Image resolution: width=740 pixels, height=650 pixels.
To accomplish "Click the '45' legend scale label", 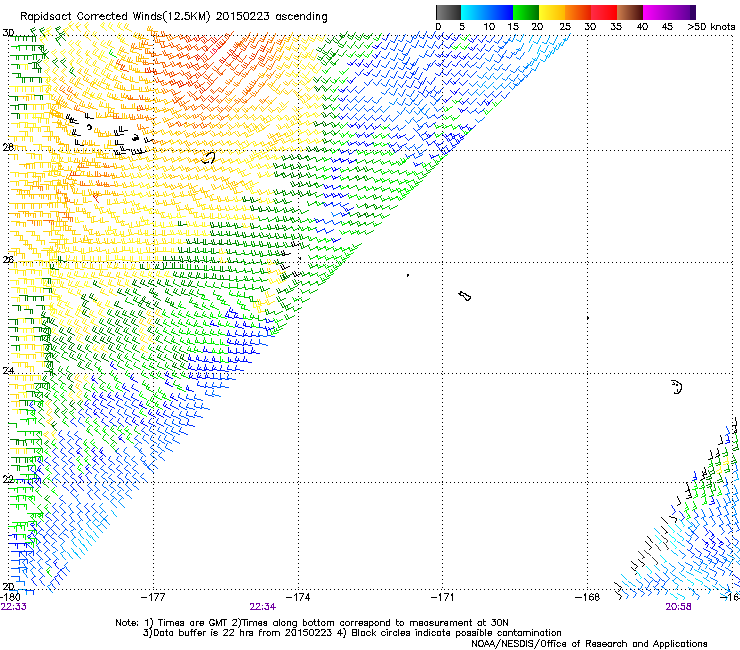I will pyautogui.click(x=667, y=27).
